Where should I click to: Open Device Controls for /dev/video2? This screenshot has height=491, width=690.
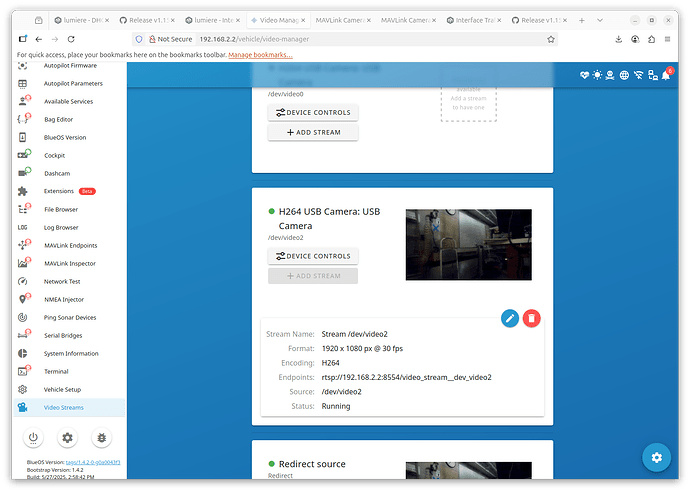[313, 256]
